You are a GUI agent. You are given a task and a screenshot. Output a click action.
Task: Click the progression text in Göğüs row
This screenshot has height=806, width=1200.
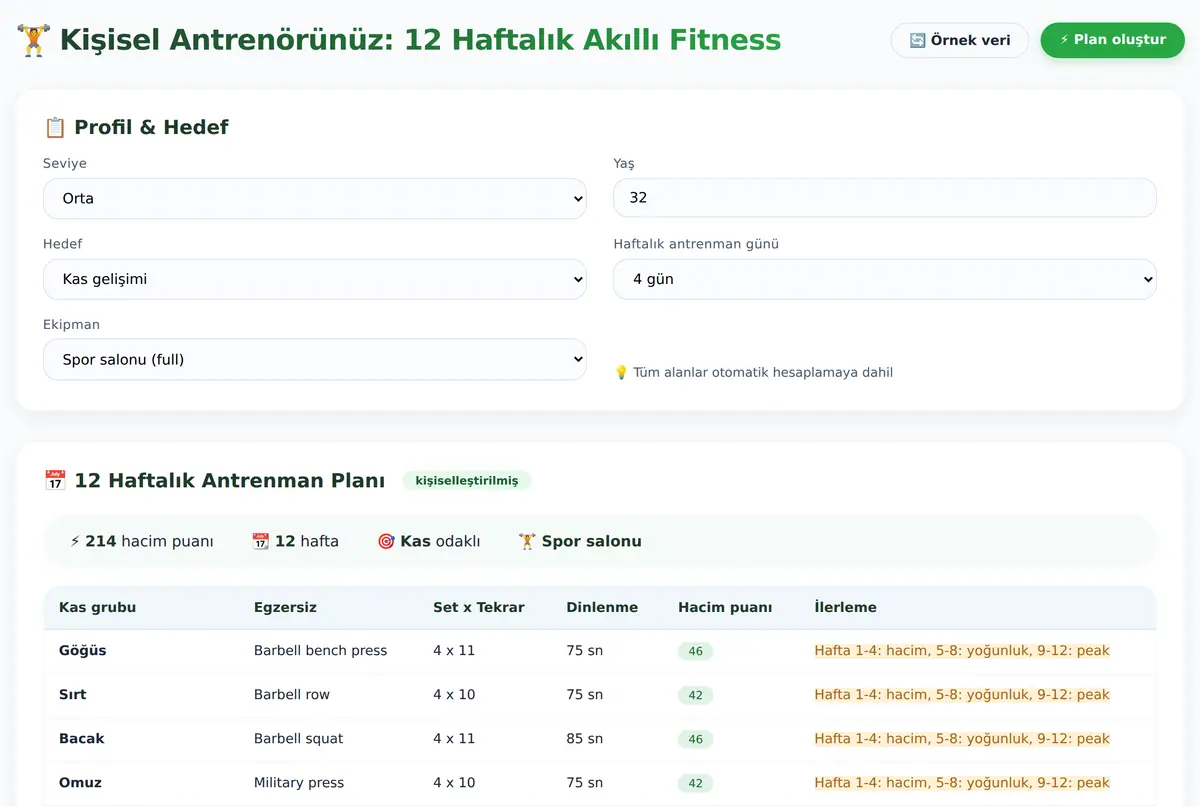click(962, 650)
